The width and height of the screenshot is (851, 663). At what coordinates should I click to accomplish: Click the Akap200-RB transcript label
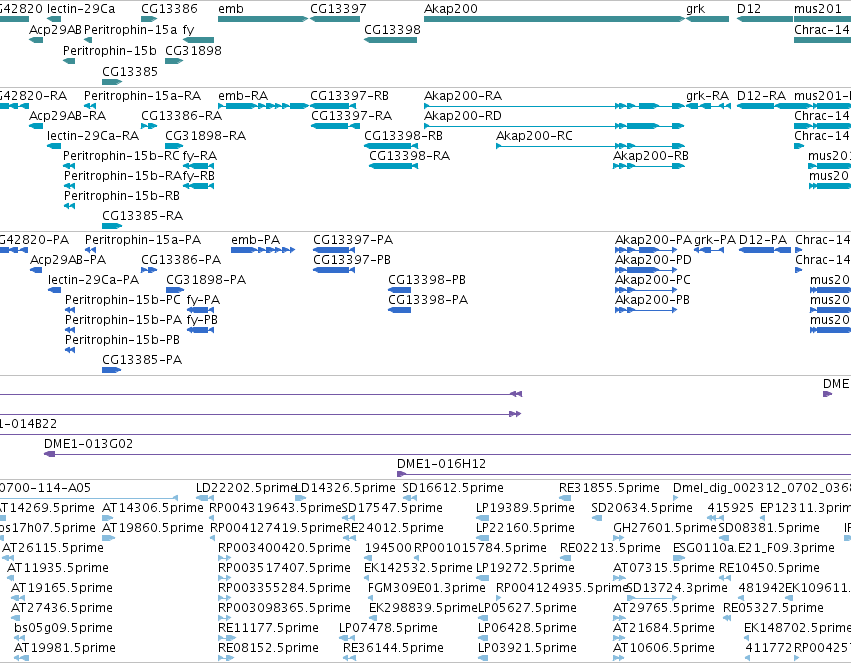tap(651, 156)
